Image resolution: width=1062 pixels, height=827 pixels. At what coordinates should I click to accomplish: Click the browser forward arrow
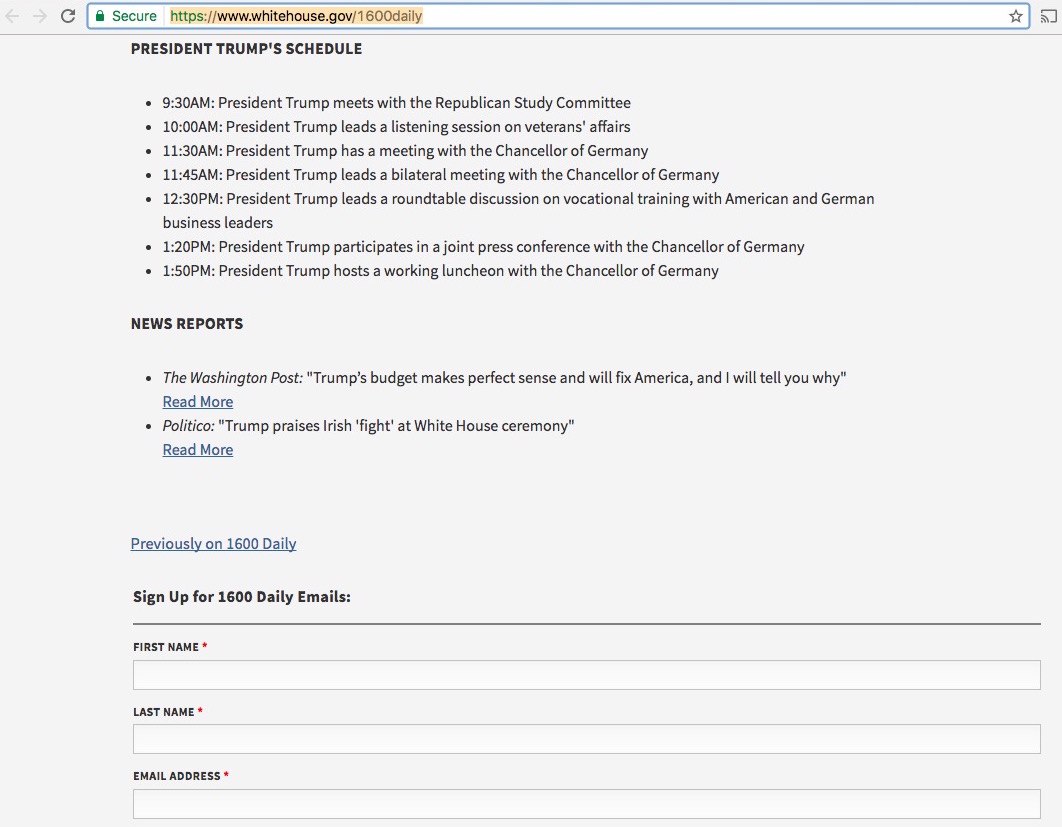40,16
